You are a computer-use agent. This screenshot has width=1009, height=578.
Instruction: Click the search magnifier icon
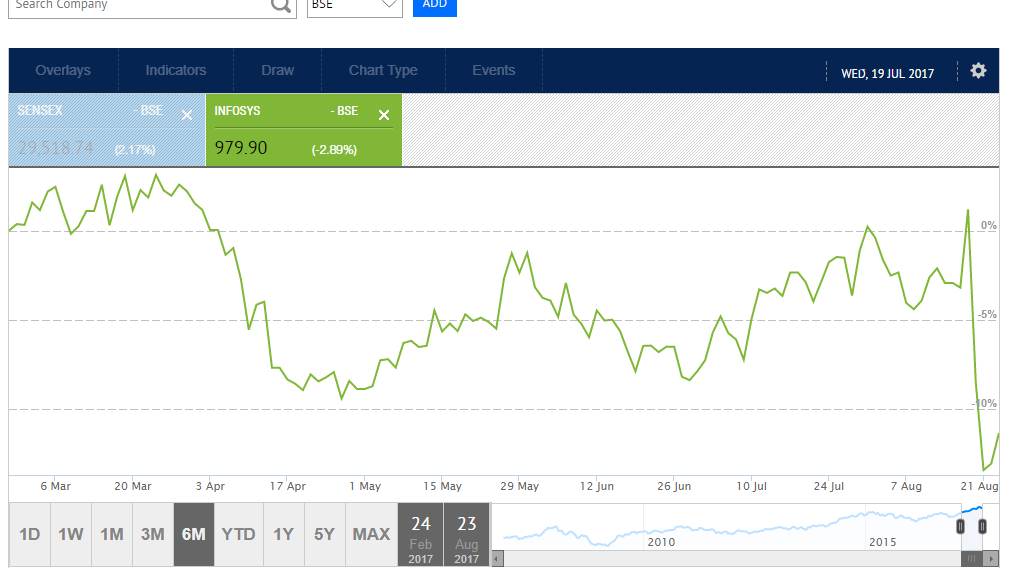(x=281, y=6)
